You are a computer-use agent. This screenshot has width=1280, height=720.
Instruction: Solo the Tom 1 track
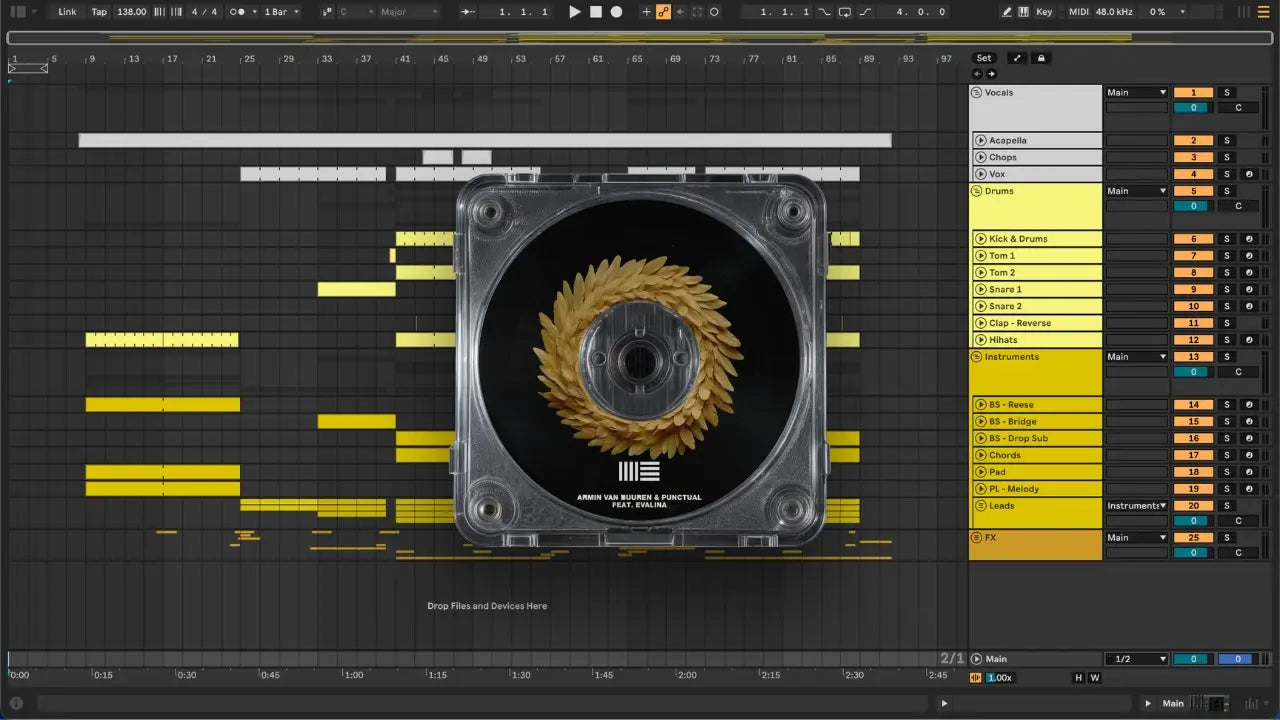click(1227, 256)
